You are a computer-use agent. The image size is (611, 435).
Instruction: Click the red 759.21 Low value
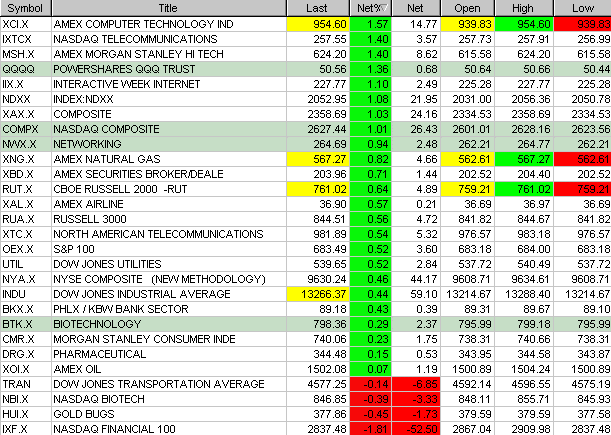583,189
